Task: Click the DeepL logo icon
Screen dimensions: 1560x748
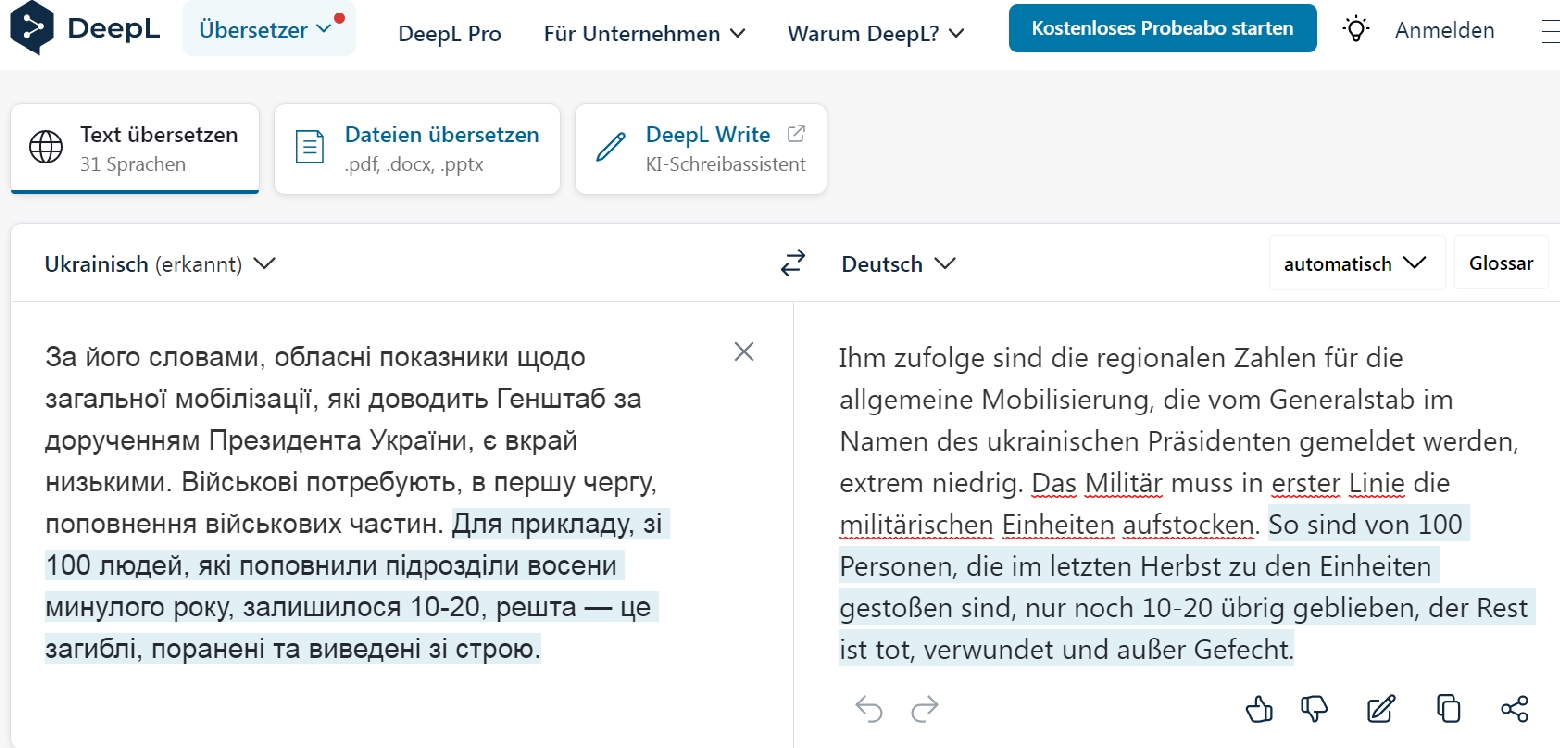Action: click(32, 28)
